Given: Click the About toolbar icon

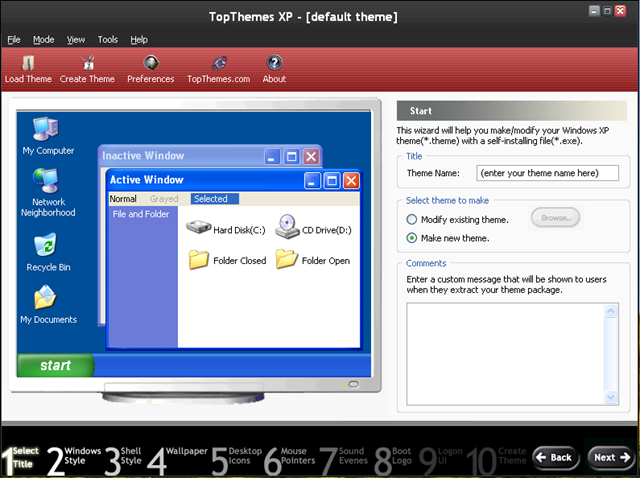Looking at the screenshot, I should tap(274, 69).
